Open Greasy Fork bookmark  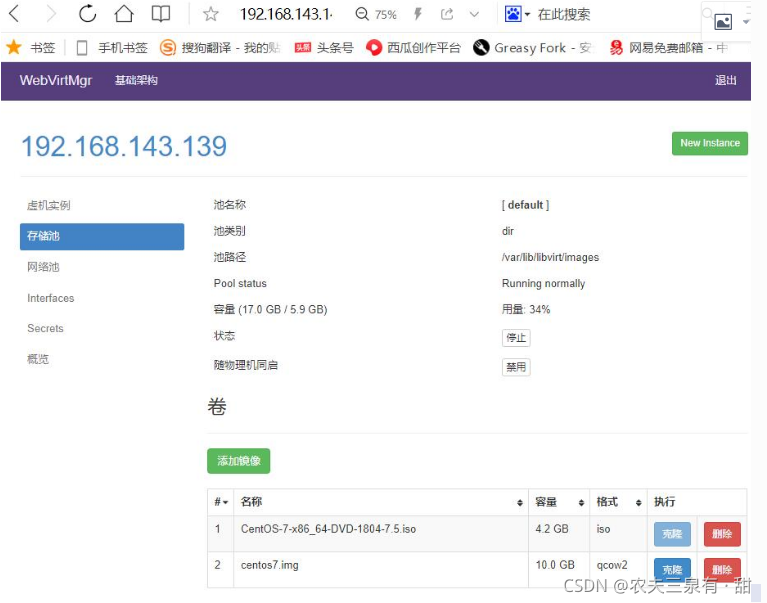(x=533, y=48)
